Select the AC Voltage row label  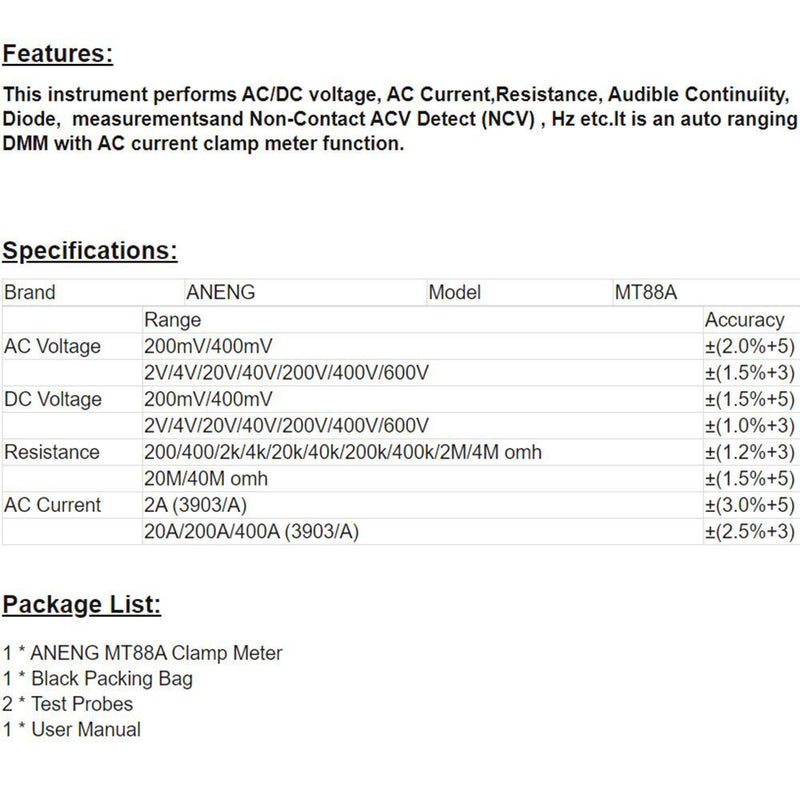[53, 347]
